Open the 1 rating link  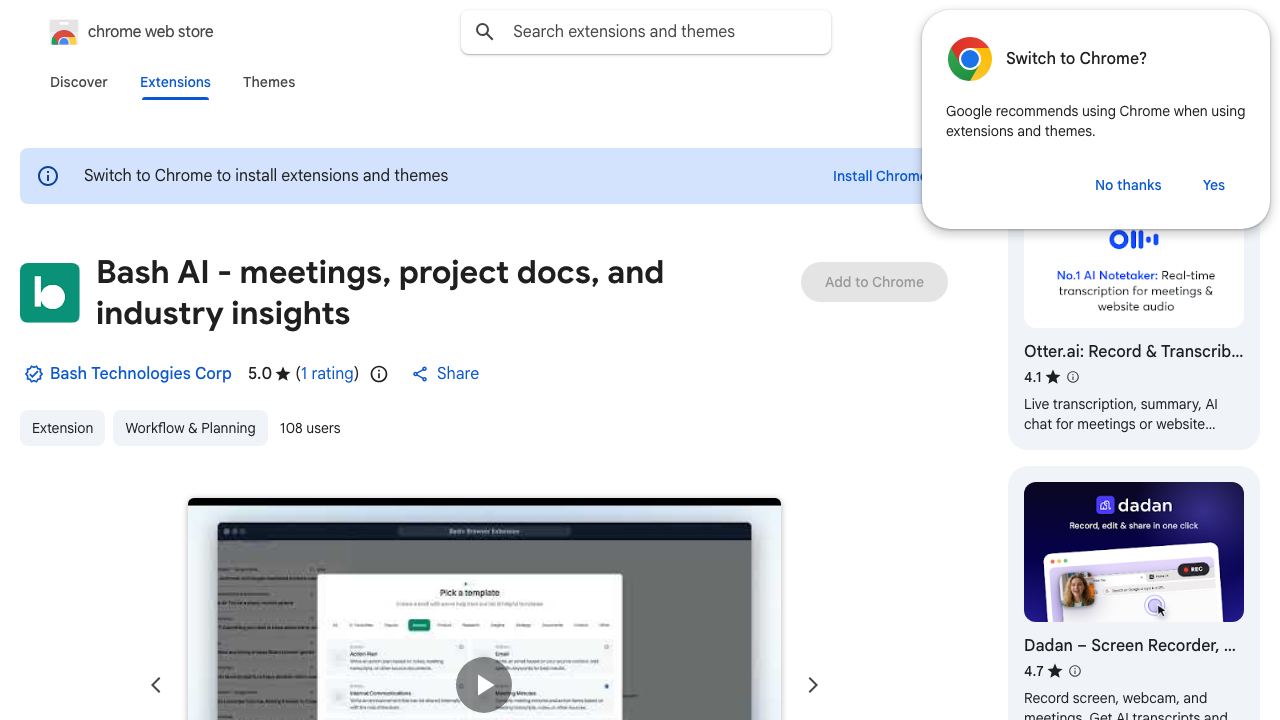[x=328, y=374]
